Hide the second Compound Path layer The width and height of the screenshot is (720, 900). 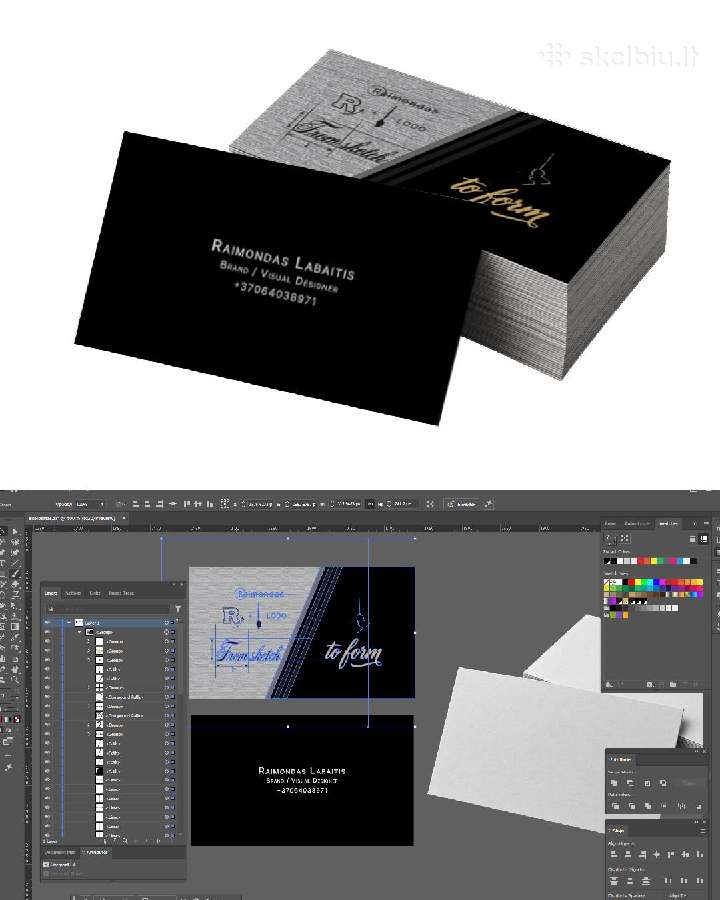pos(48,716)
